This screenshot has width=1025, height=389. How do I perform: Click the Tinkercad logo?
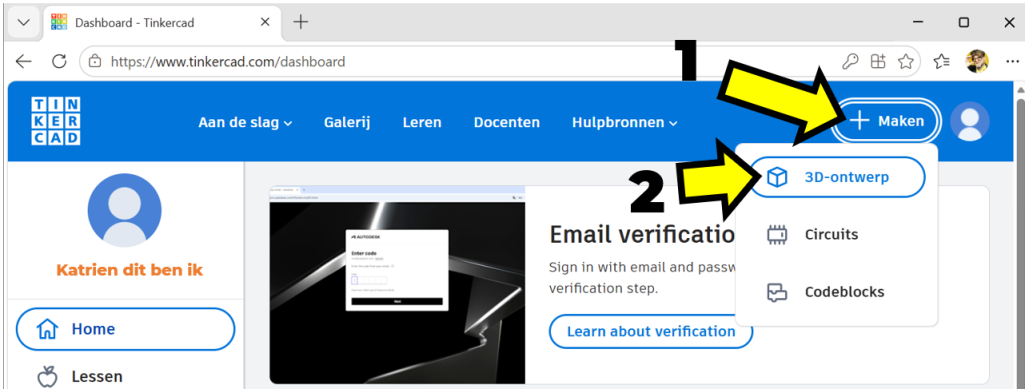pyautogui.click(x=56, y=121)
